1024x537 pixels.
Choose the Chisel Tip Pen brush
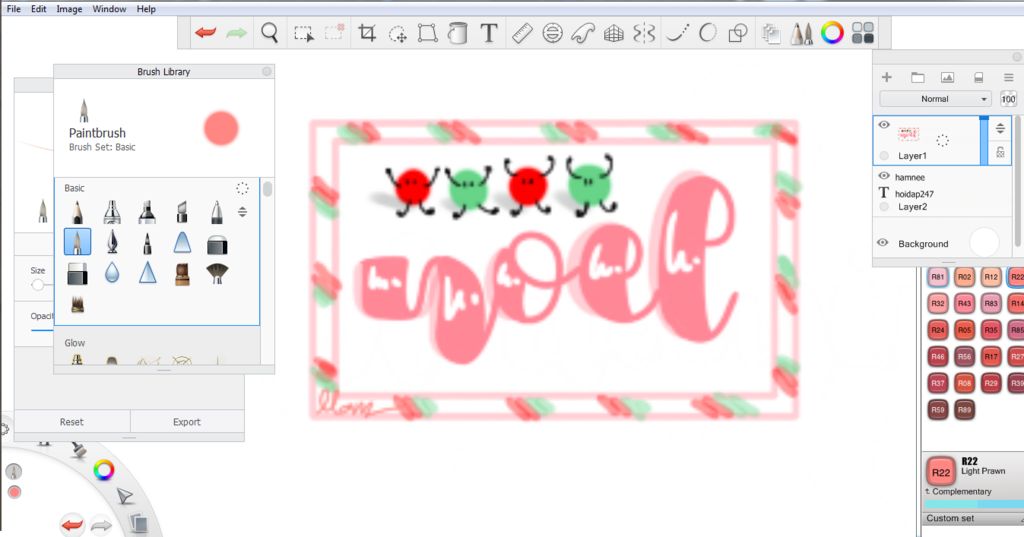click(182, 212)
